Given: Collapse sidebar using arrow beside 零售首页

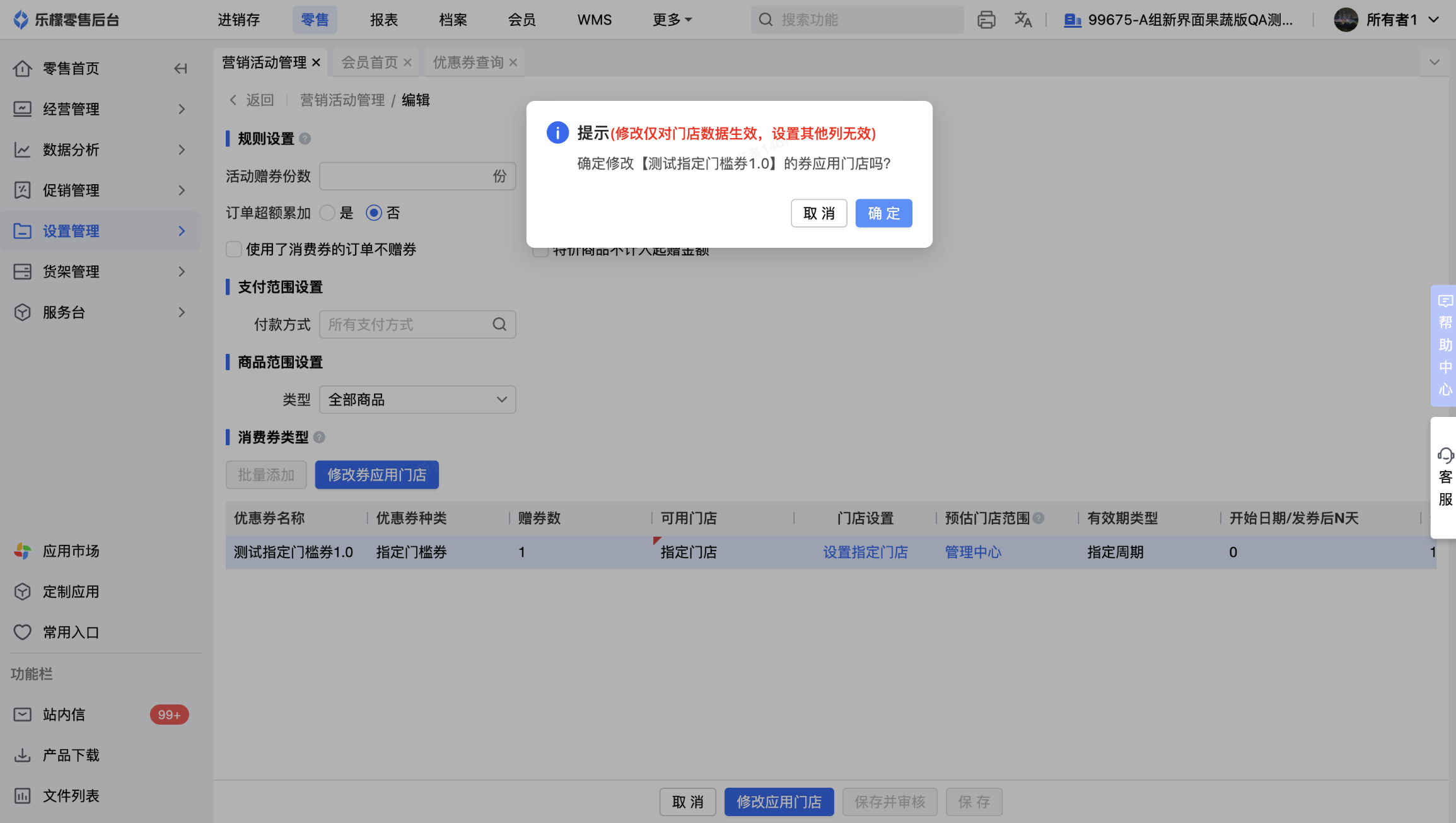Looking at the screenshot, I should pos(181,68).
